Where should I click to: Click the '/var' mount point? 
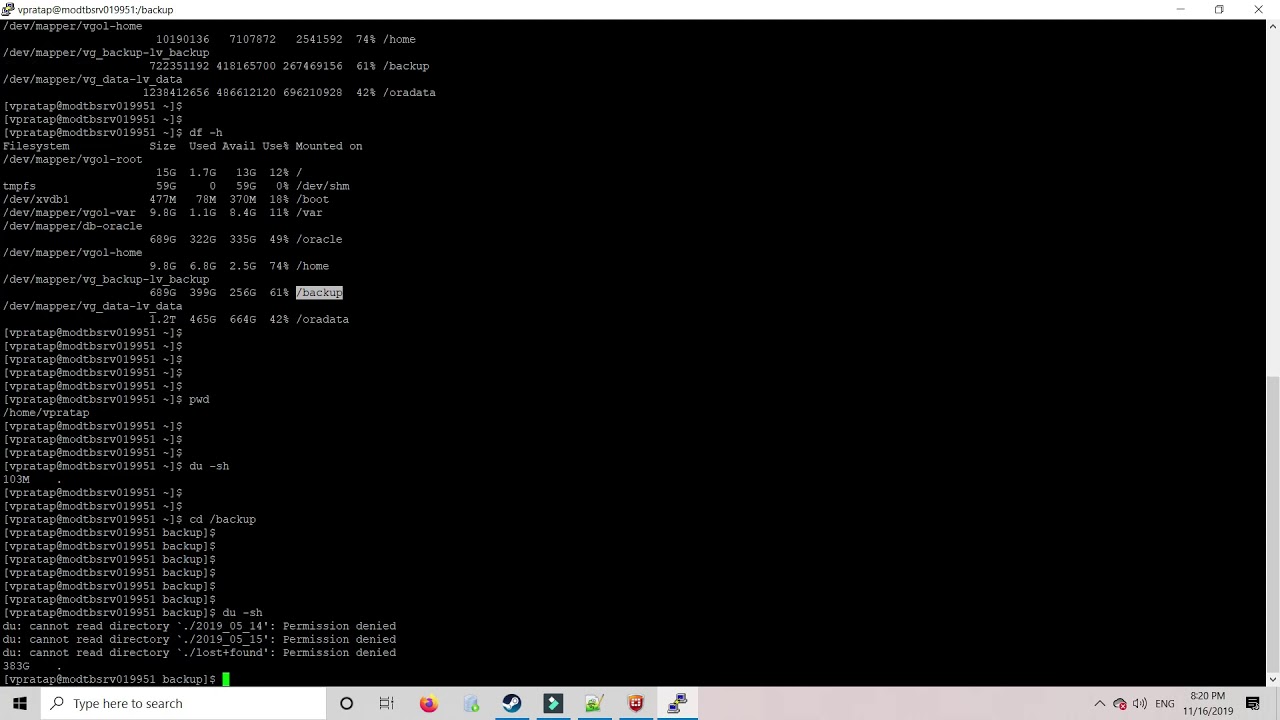tap(309, 212)
